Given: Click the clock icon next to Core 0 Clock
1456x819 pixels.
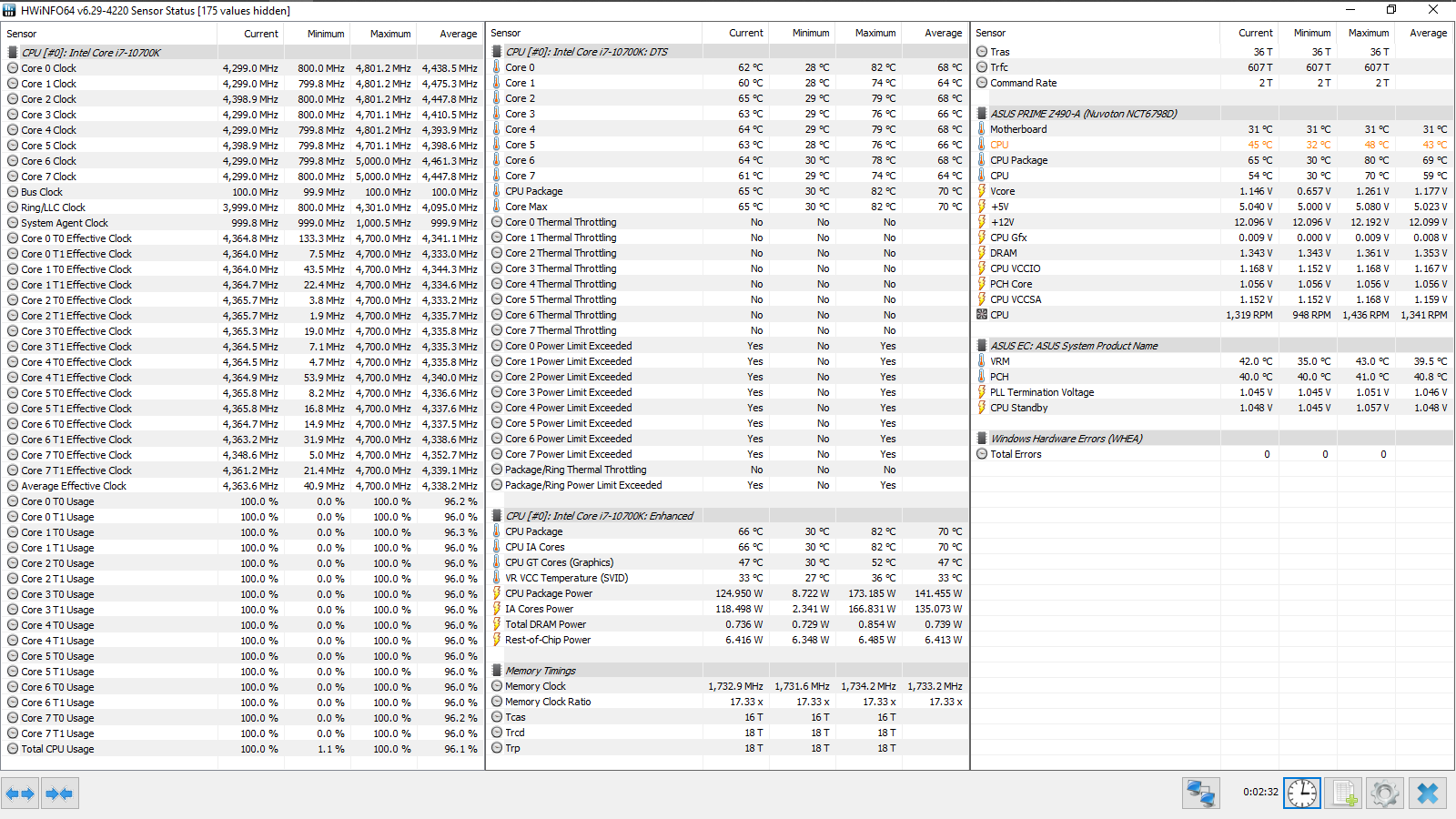Looking at the screenshot, I should pos(13,68).
